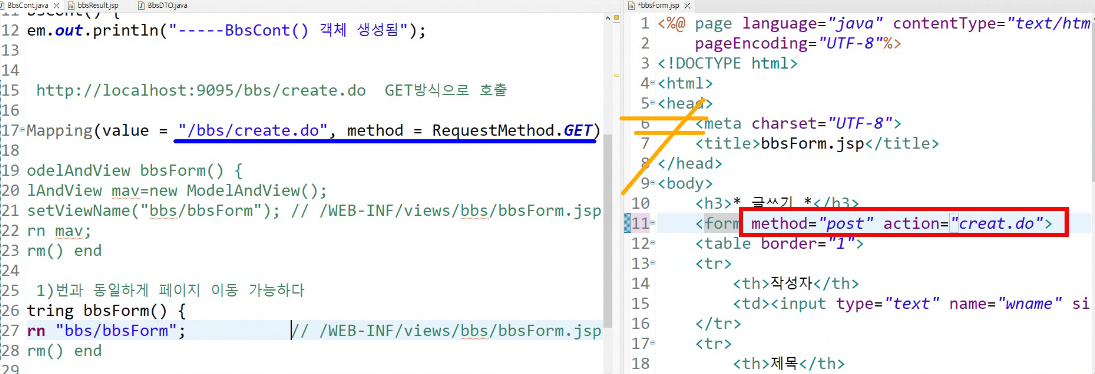The height and width of the screenshot is (374, 1095).
Task: Click the "/bbs/create.do" string in the Mapping annotation
Action: click(253, 130)
